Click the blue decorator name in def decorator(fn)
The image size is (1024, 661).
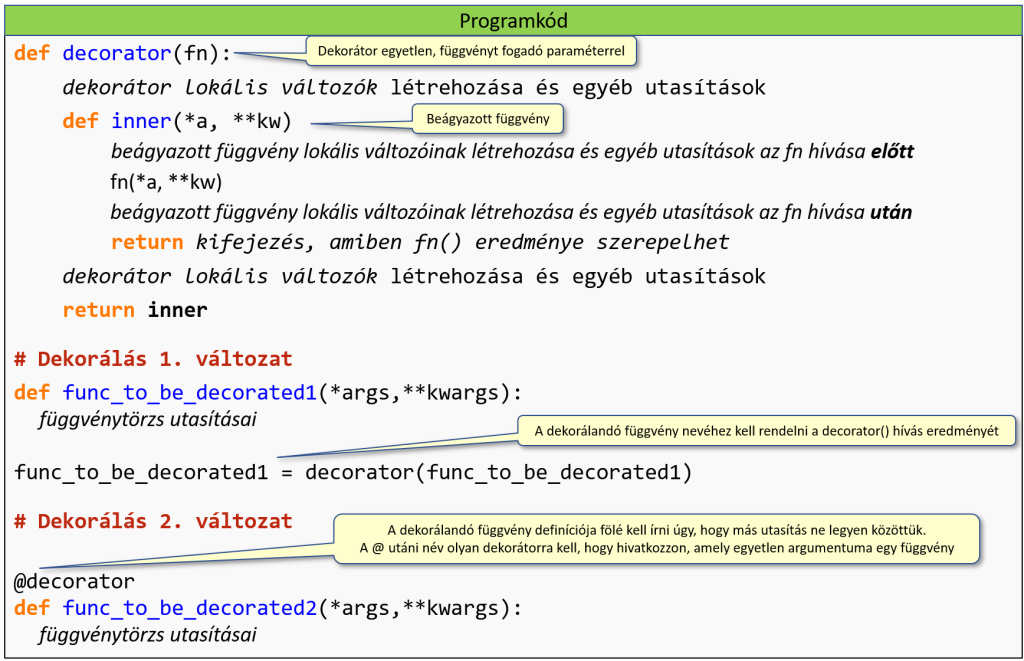tap(120, 53)
